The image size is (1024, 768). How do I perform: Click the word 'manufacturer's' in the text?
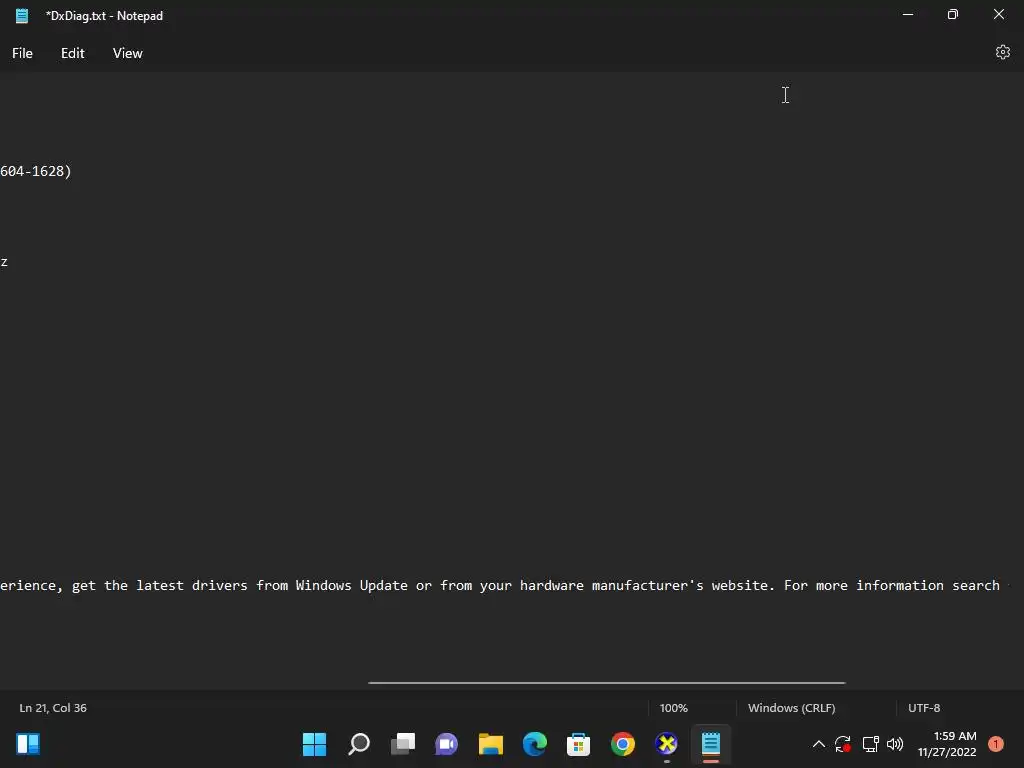(647, 585)
